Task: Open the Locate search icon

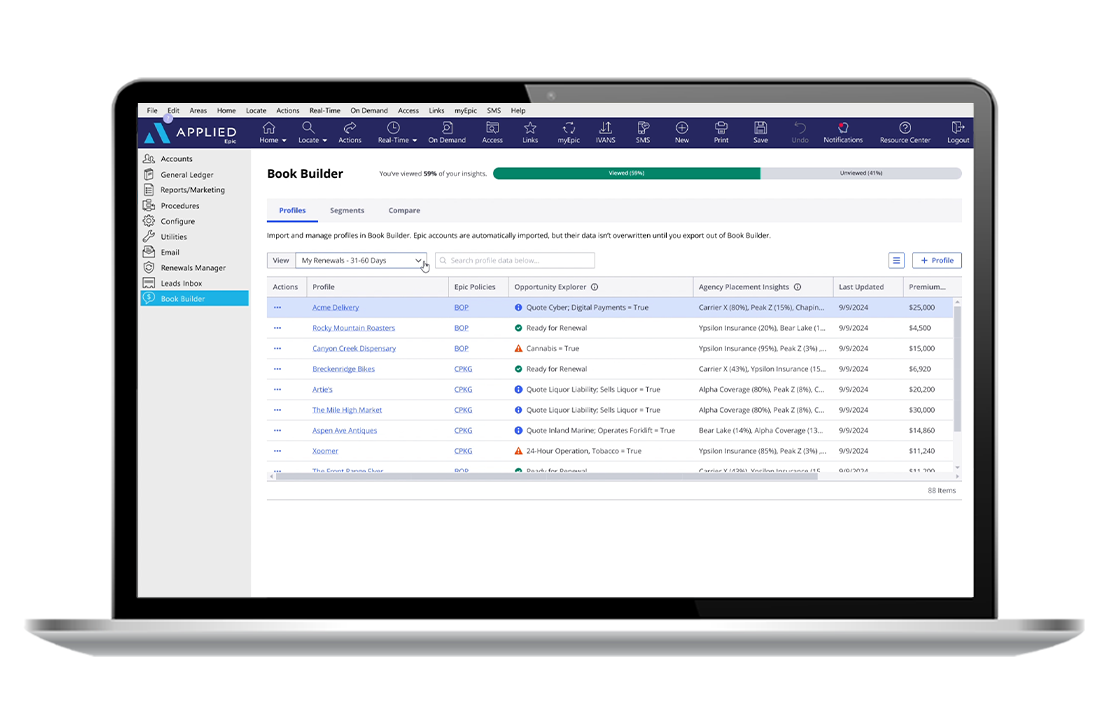Action: [308, 128]
